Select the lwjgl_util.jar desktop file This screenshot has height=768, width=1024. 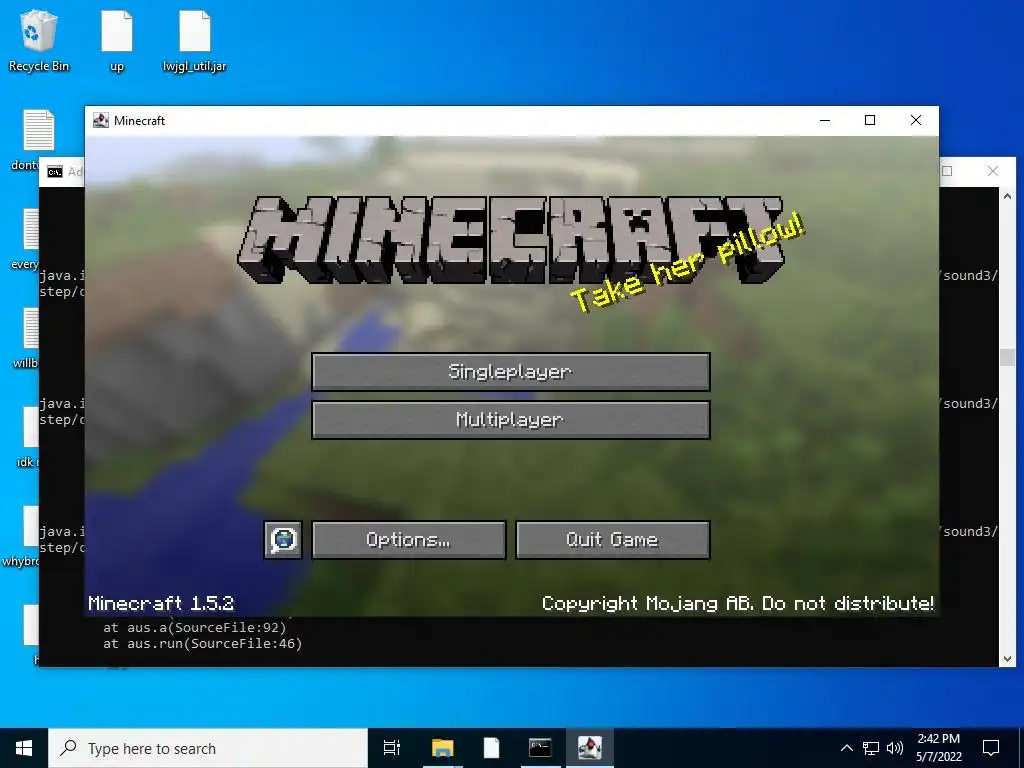click(195, 40)
